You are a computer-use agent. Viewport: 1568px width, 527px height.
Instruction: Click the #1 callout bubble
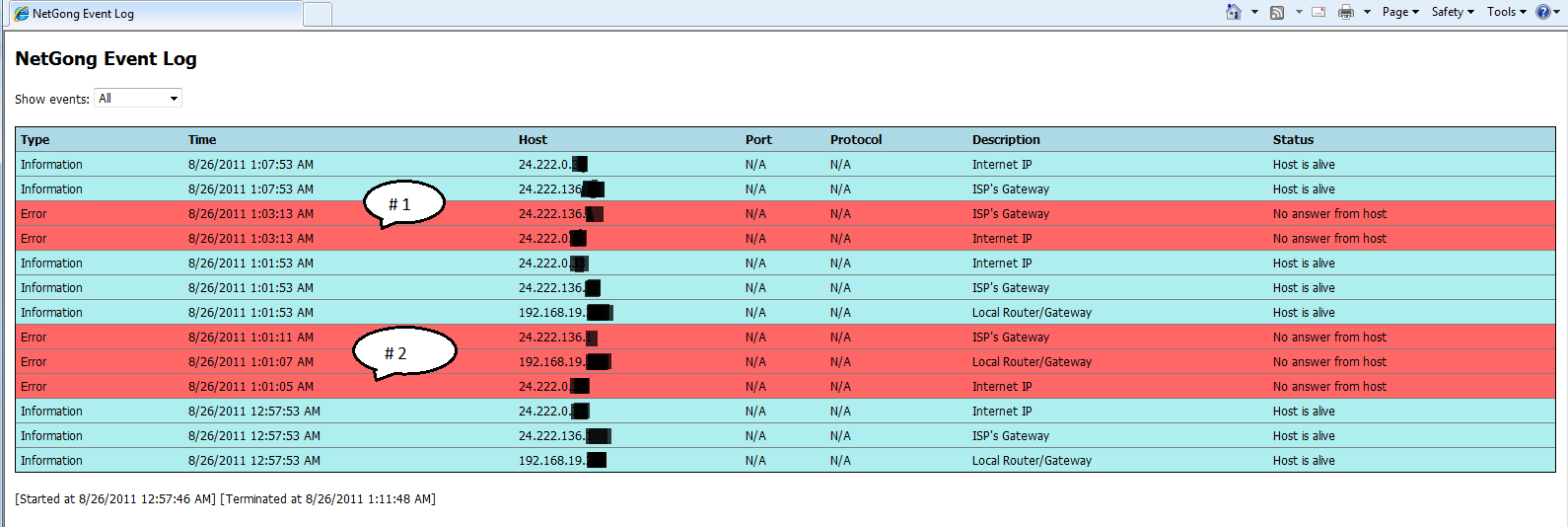pyautogui.click(x=403, y=203)
